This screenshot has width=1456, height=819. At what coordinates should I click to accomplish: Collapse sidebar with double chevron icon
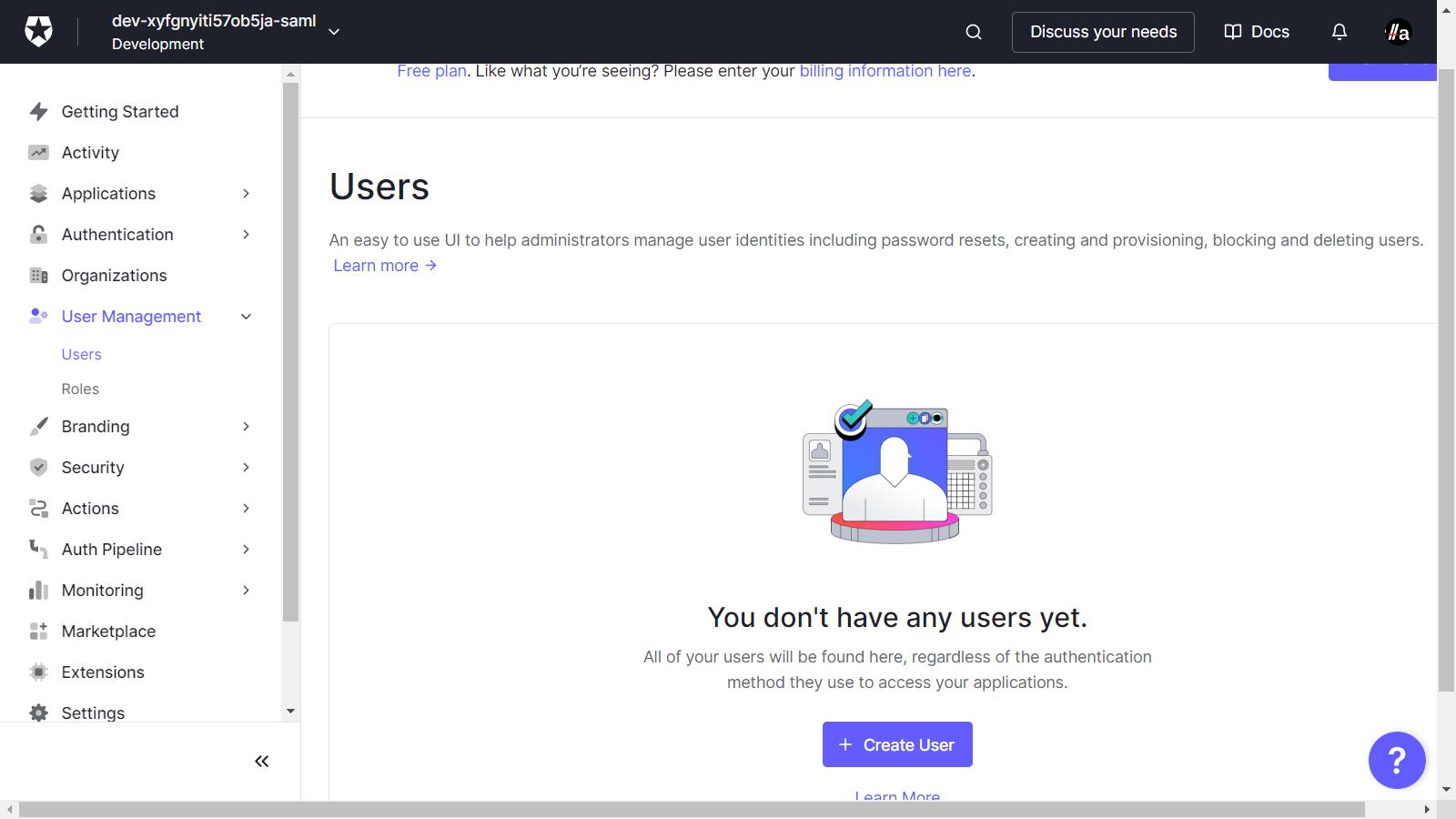[261, 761]
